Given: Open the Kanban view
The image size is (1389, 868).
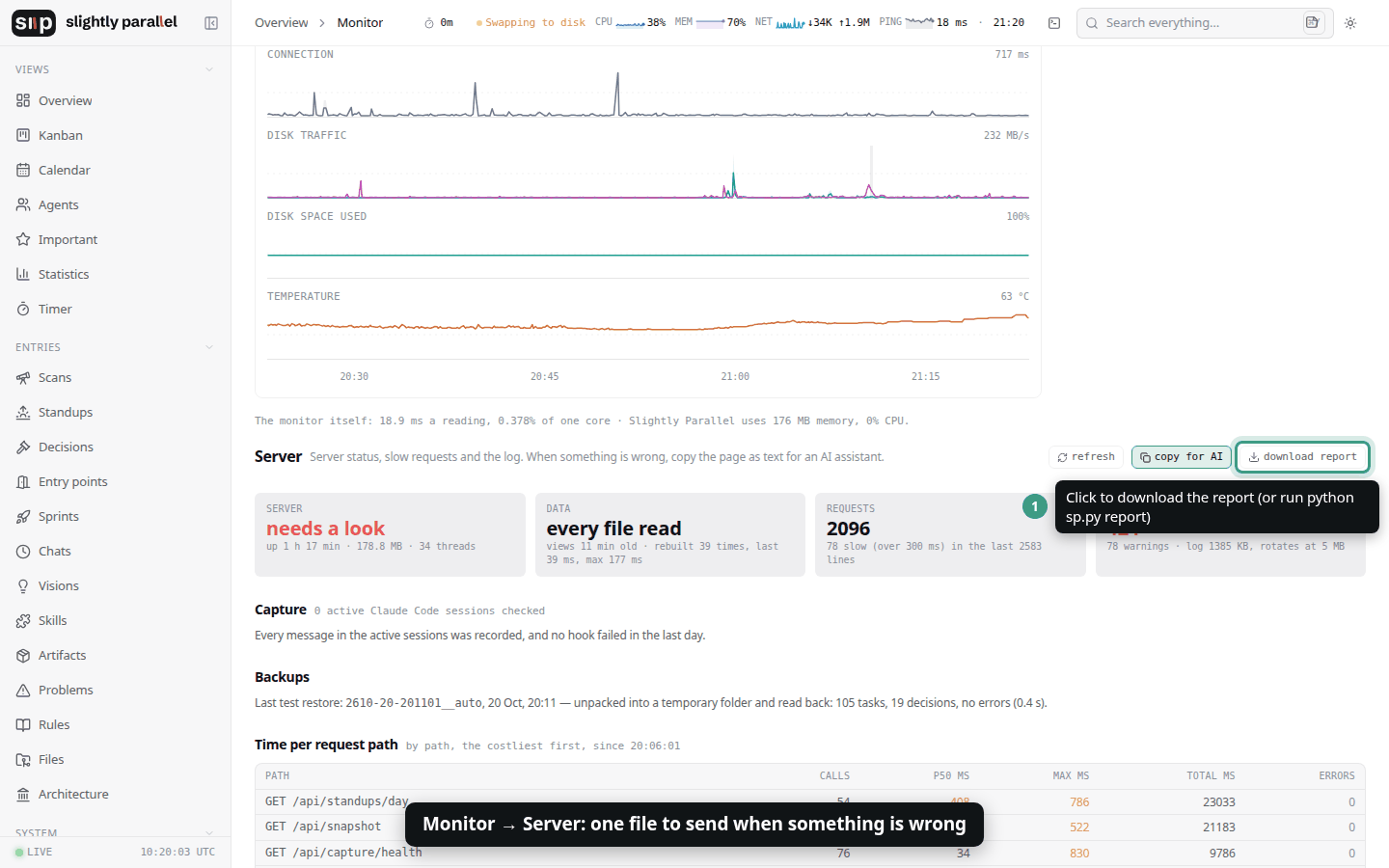Looking at the screenshot, I should tap(116, 135).
